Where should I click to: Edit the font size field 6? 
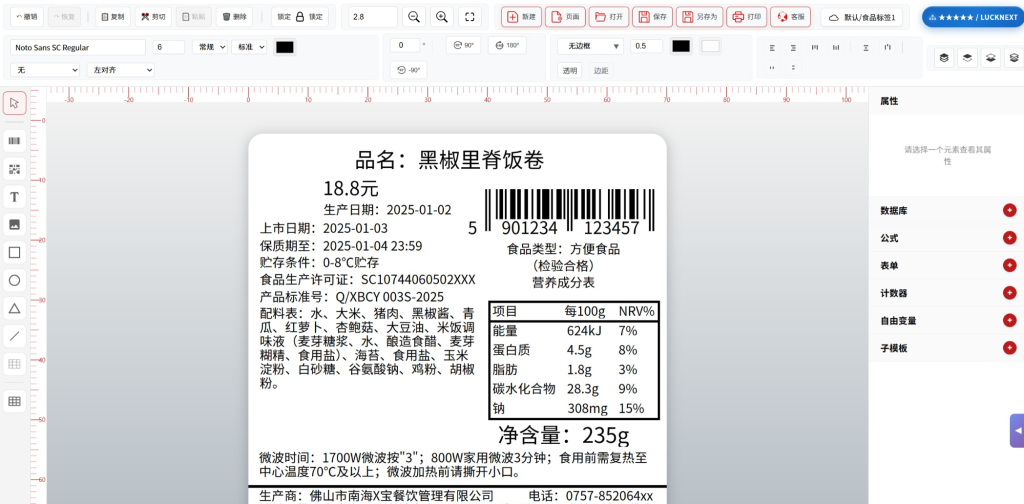pyautogui.click(x=168, y=47)
